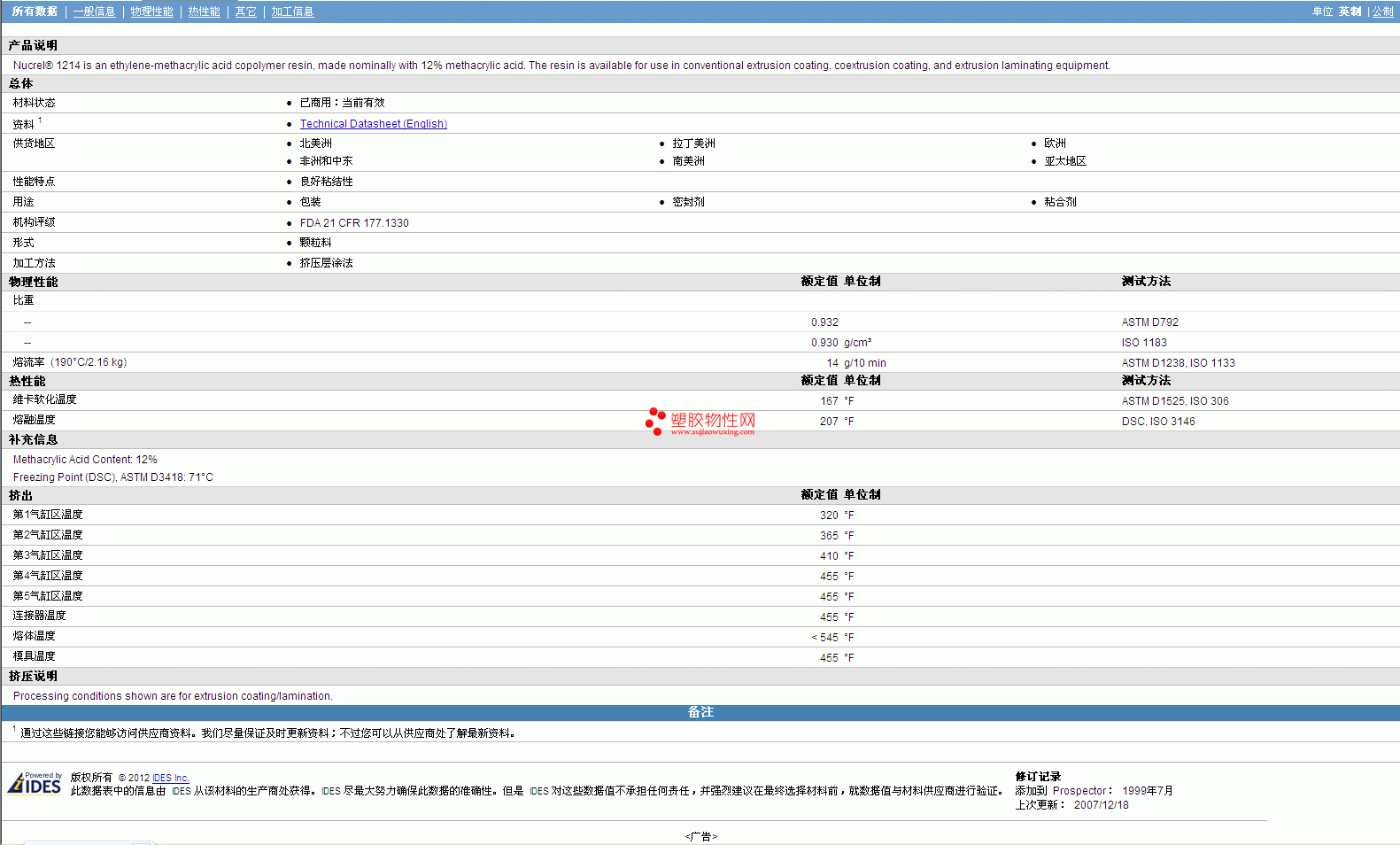Go to the 热性能 tab
The height and width of the screenshot is (845, 1400).
click(204, 12)
